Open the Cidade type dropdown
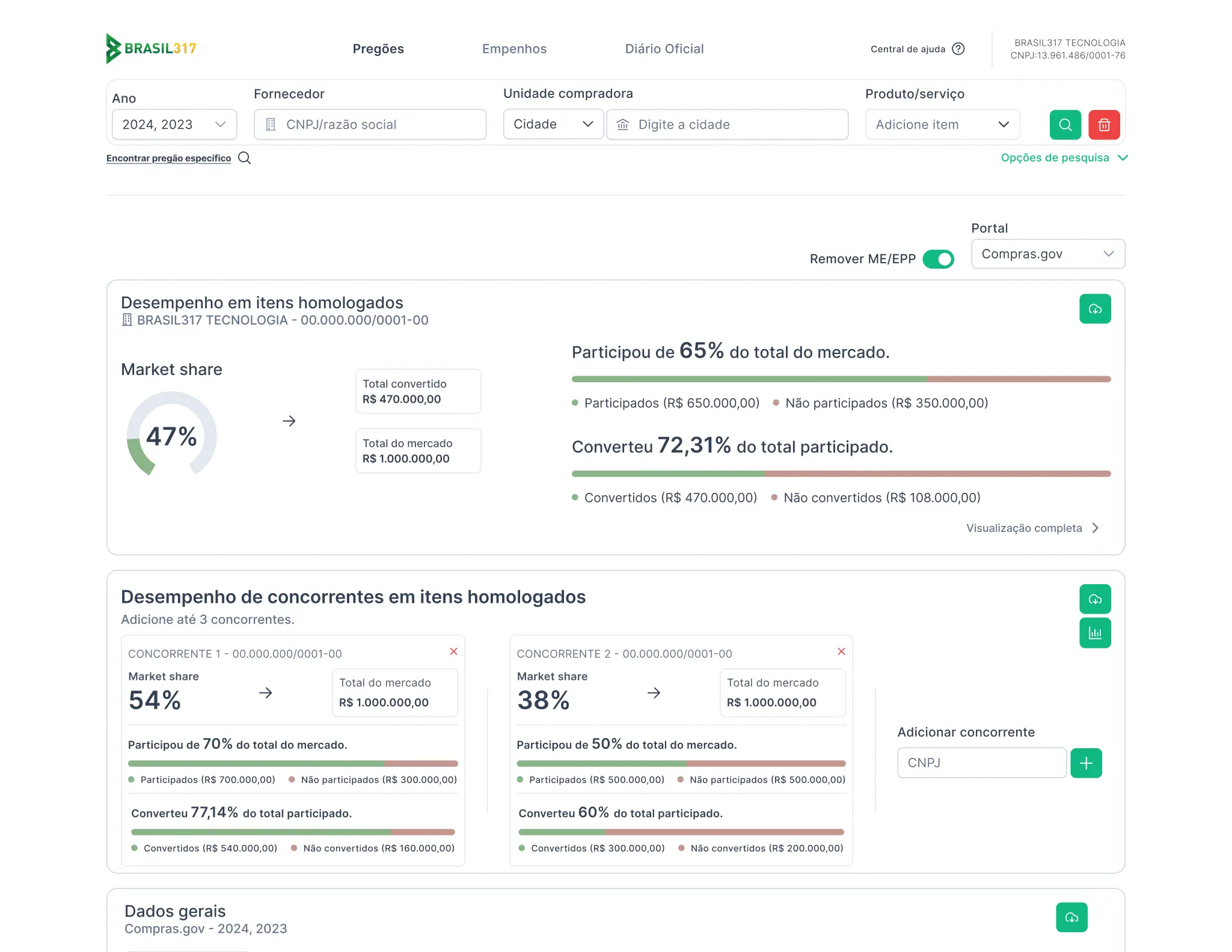Image resolution: width=1232 pixels, height=952 pixels. coord(553,124)
